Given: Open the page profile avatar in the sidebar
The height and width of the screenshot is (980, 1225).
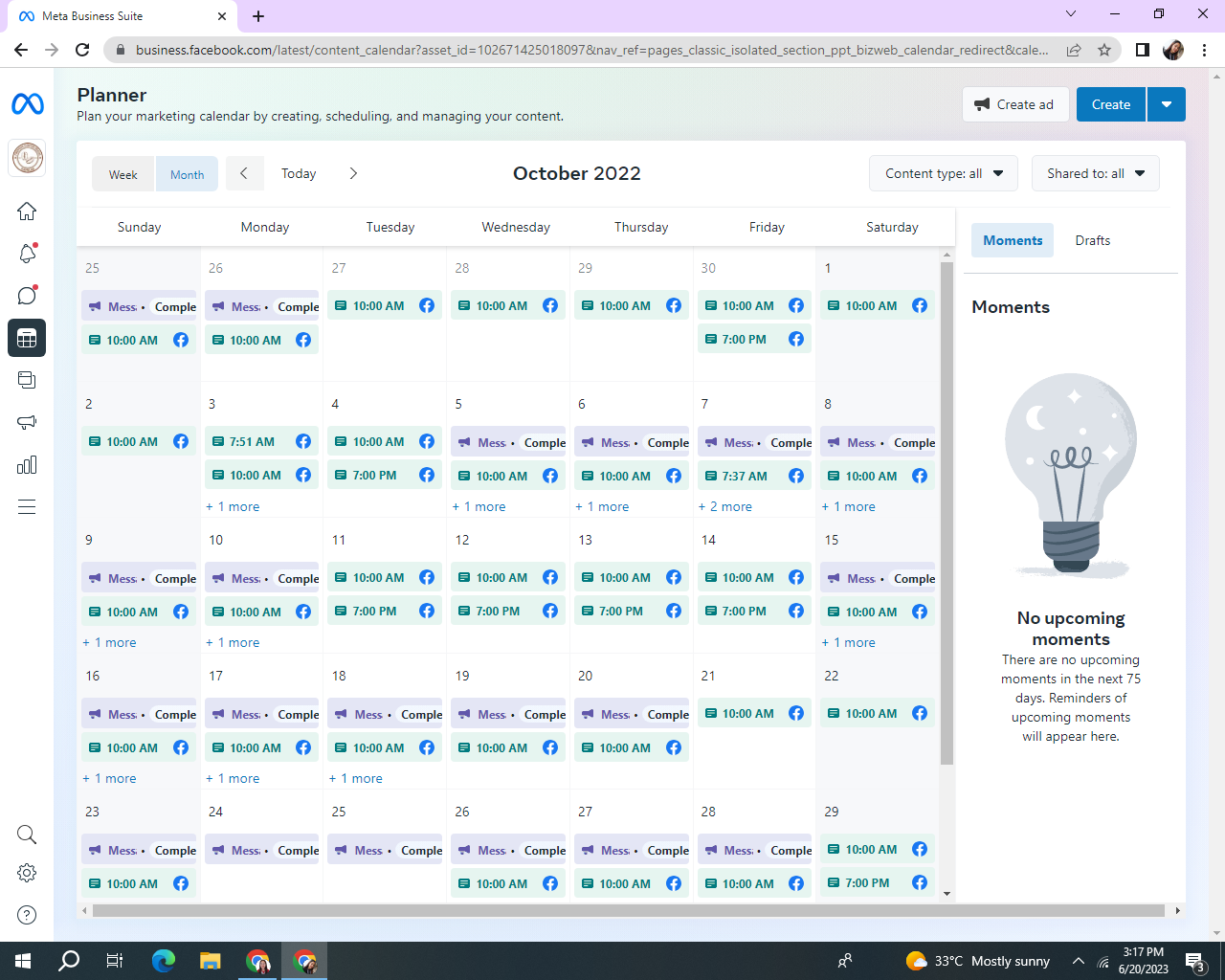Looking at the screenshot, I should click(x=27, y=158).
